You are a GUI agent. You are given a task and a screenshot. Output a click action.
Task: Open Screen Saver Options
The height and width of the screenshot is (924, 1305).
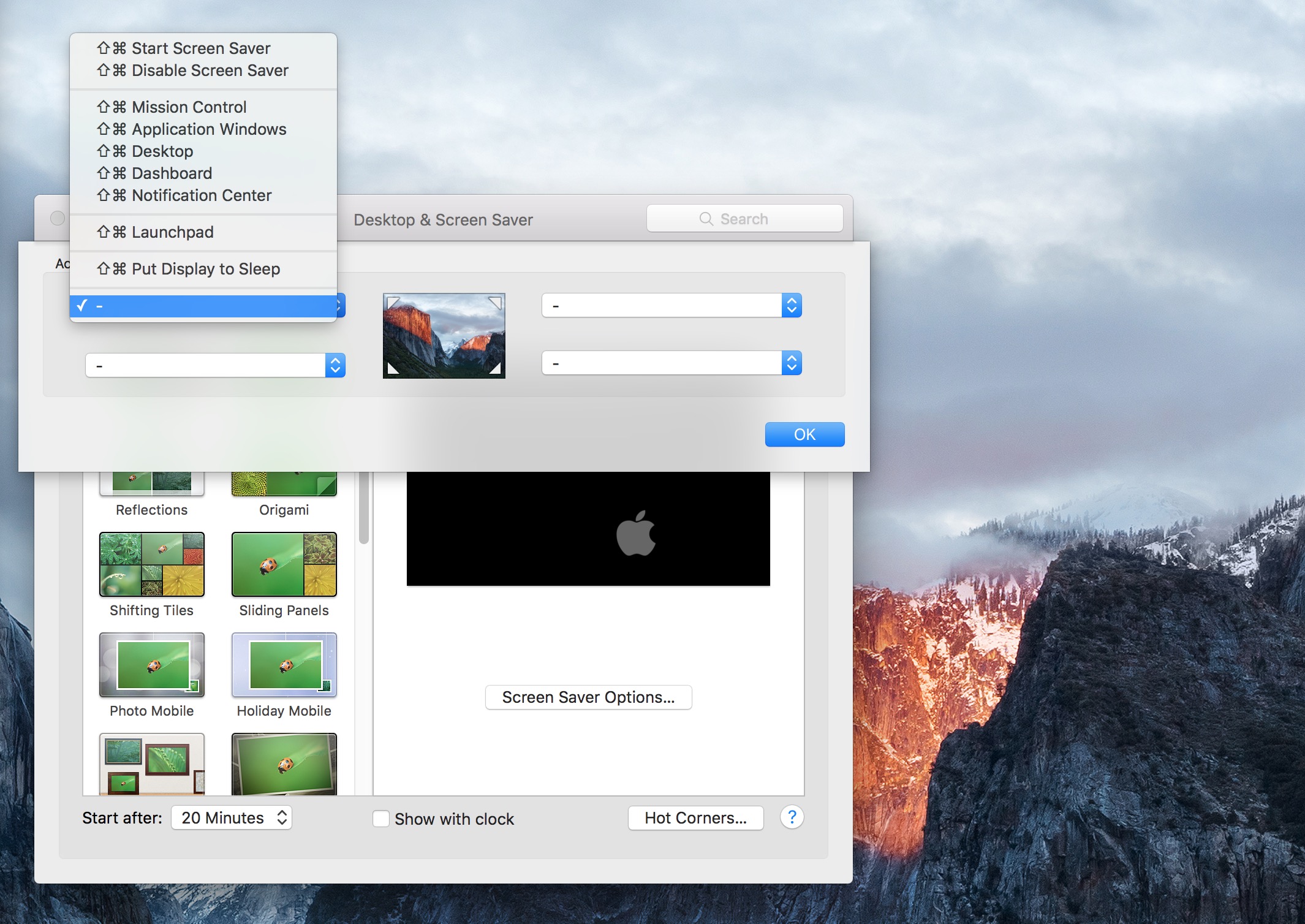(588, 697)
